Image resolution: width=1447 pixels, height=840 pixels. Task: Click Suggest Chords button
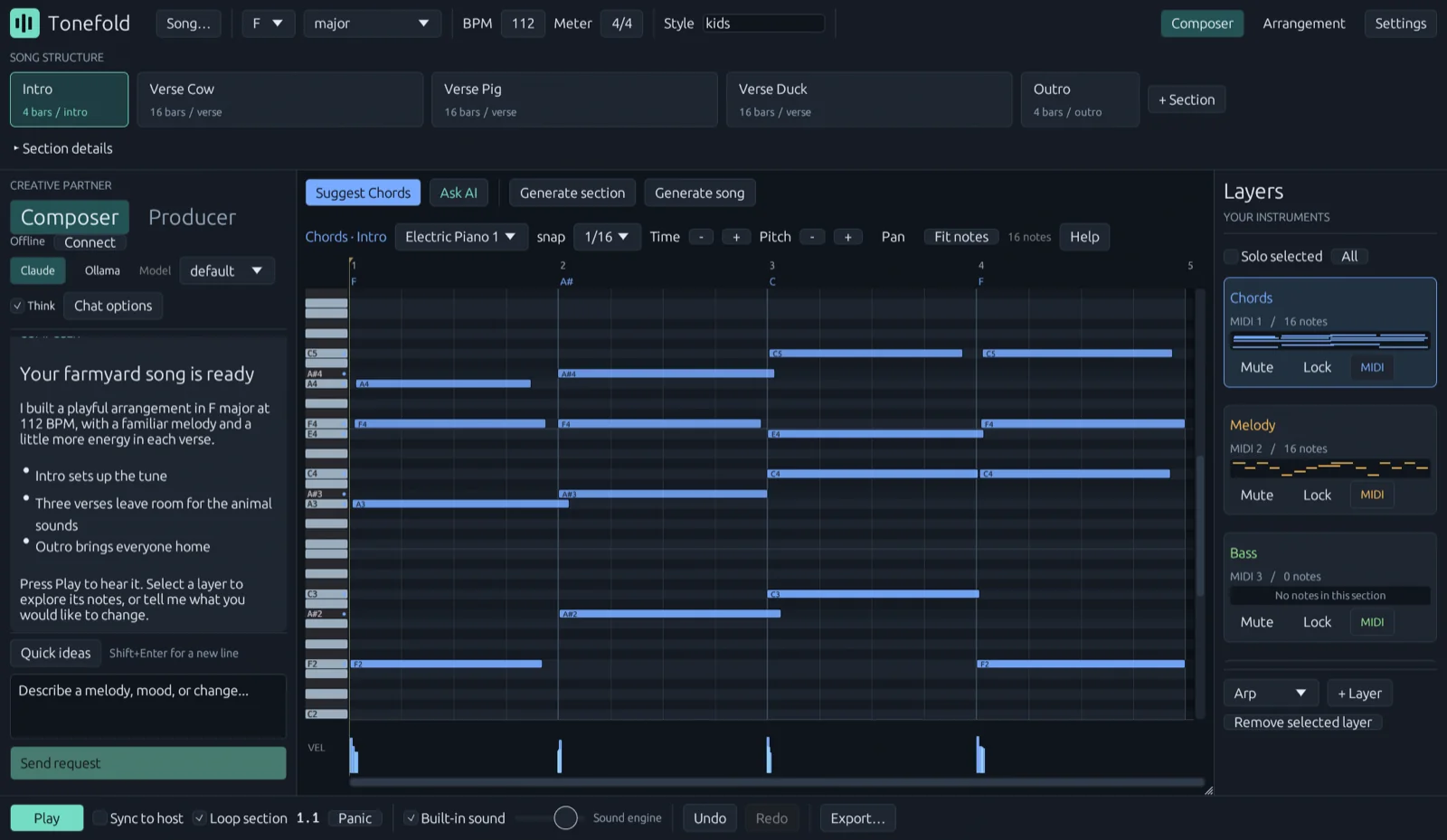(x=363, y=193)
